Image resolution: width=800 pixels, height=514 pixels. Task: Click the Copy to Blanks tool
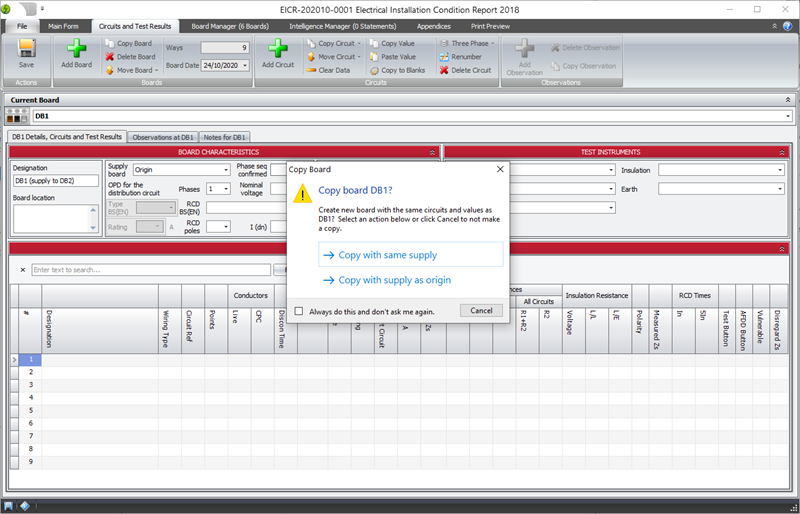pos(397,70)
